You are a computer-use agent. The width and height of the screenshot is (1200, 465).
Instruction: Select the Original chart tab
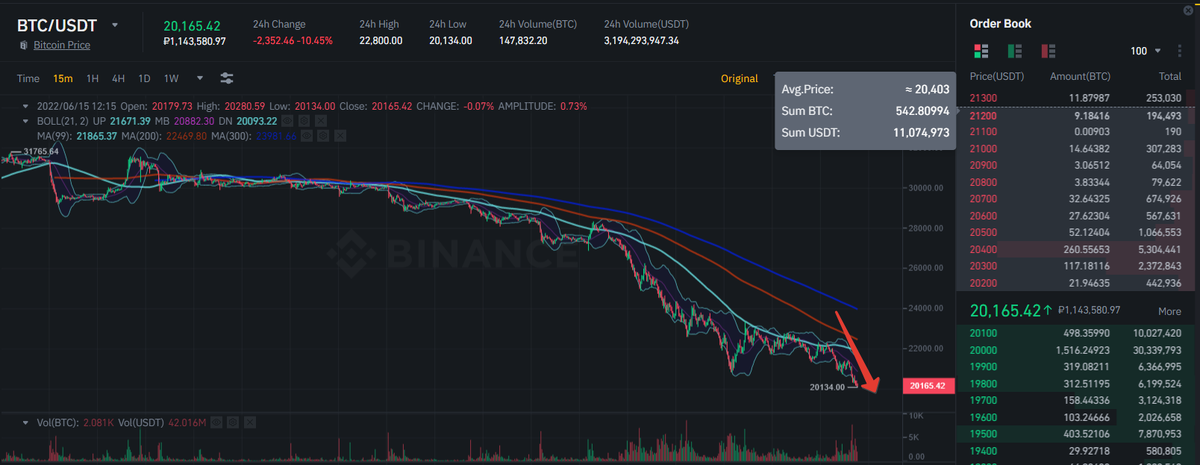pos(739,78)
